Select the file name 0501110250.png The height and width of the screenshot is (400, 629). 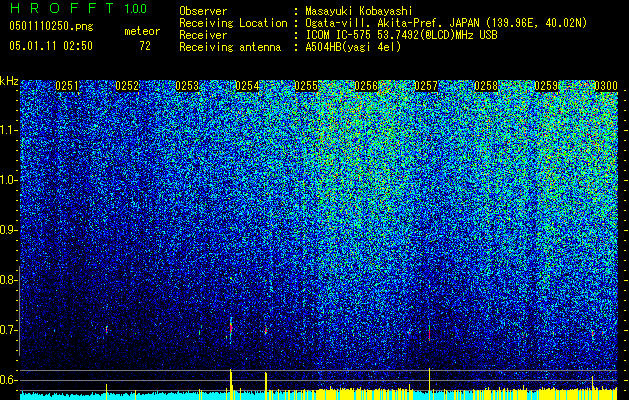coord(51,26)
